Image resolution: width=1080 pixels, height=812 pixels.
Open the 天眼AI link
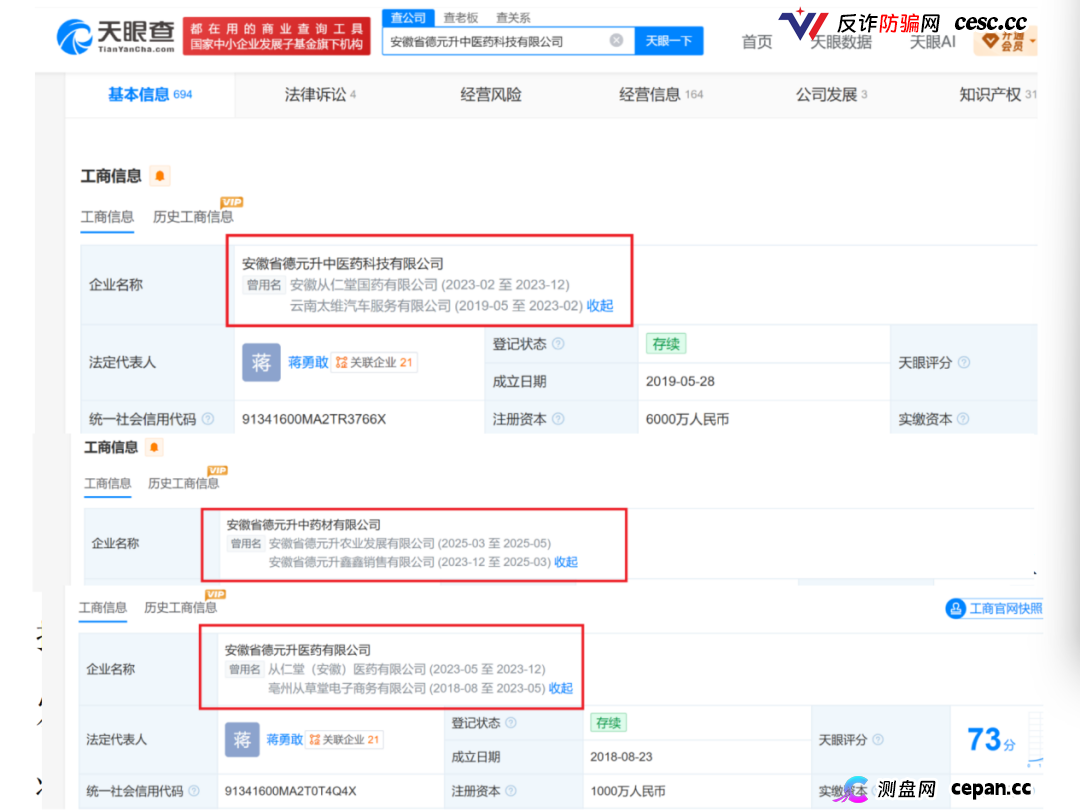coord(933,42)
